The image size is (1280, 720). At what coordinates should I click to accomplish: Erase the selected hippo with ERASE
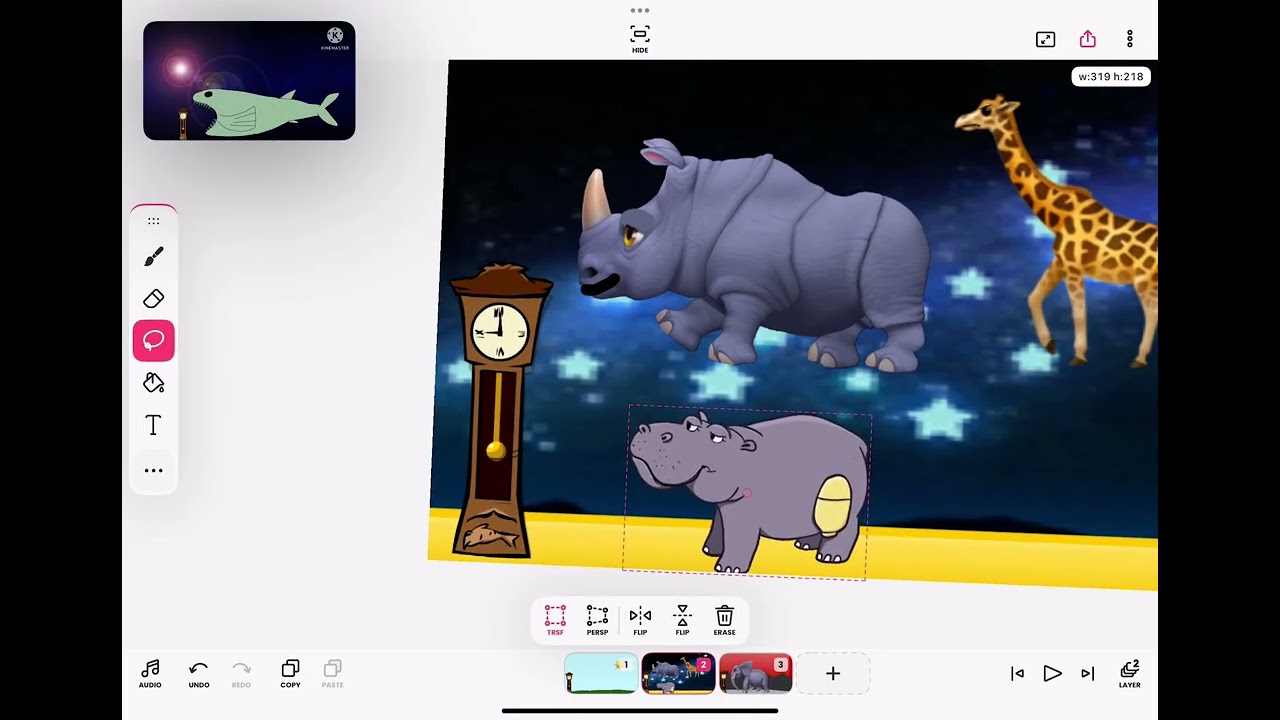click(x=725, y=620)
